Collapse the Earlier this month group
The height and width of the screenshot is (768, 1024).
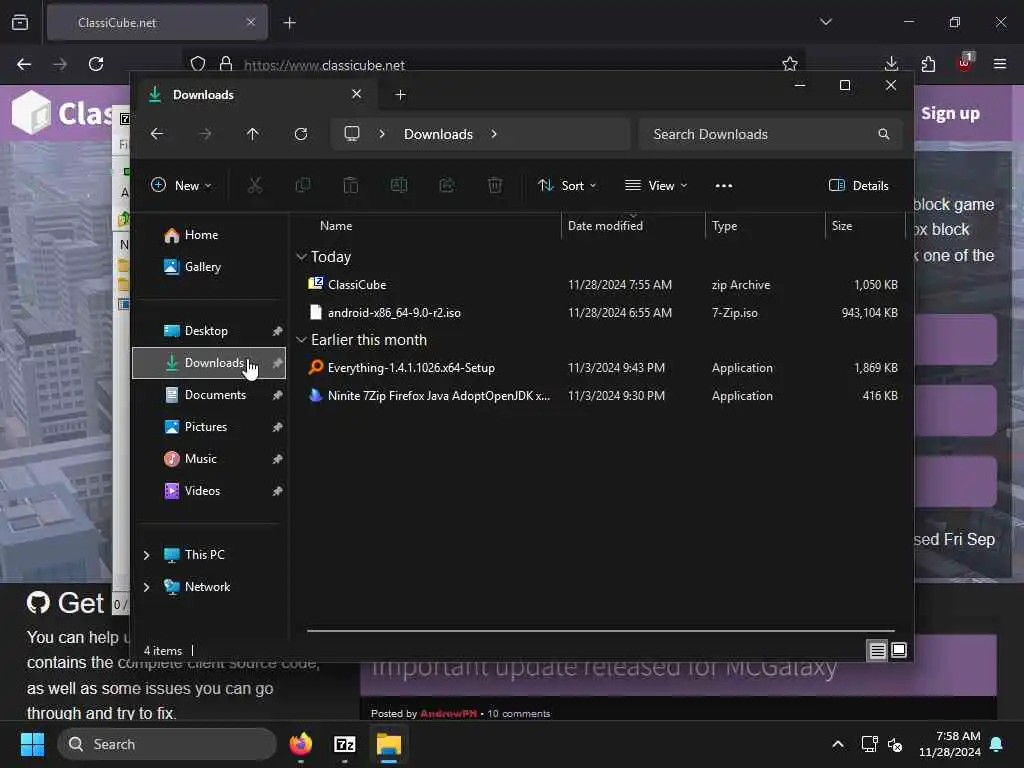(x=301, y=340)
